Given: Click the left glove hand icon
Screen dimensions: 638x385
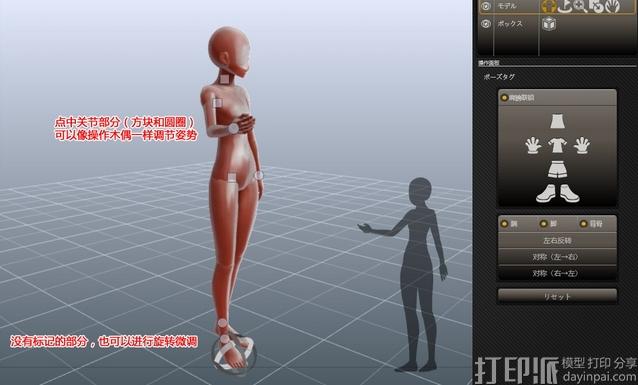Looking at the screenshot, I should click(533, 145).
